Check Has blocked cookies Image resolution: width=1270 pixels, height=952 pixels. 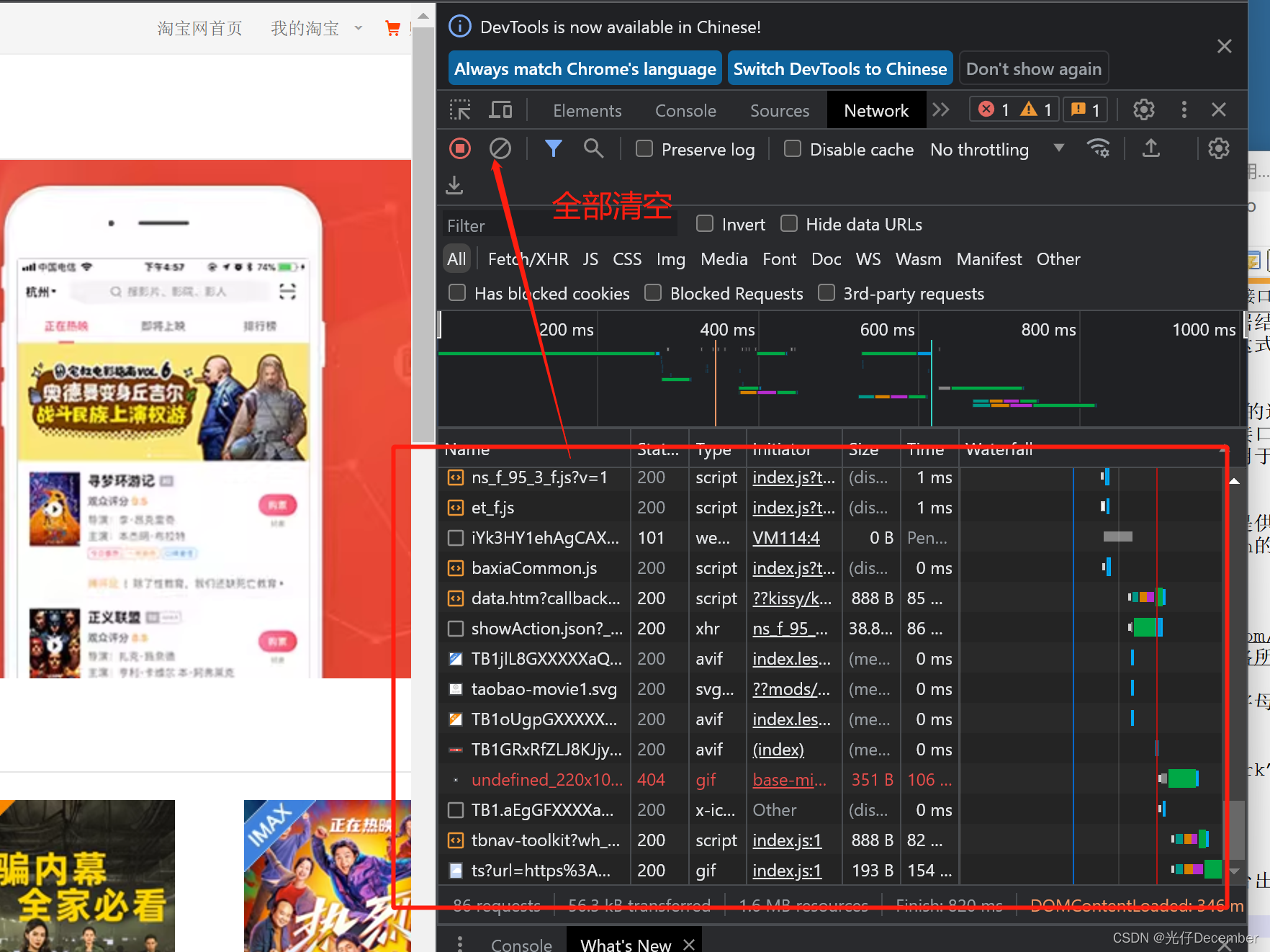[x=457, y=292]
